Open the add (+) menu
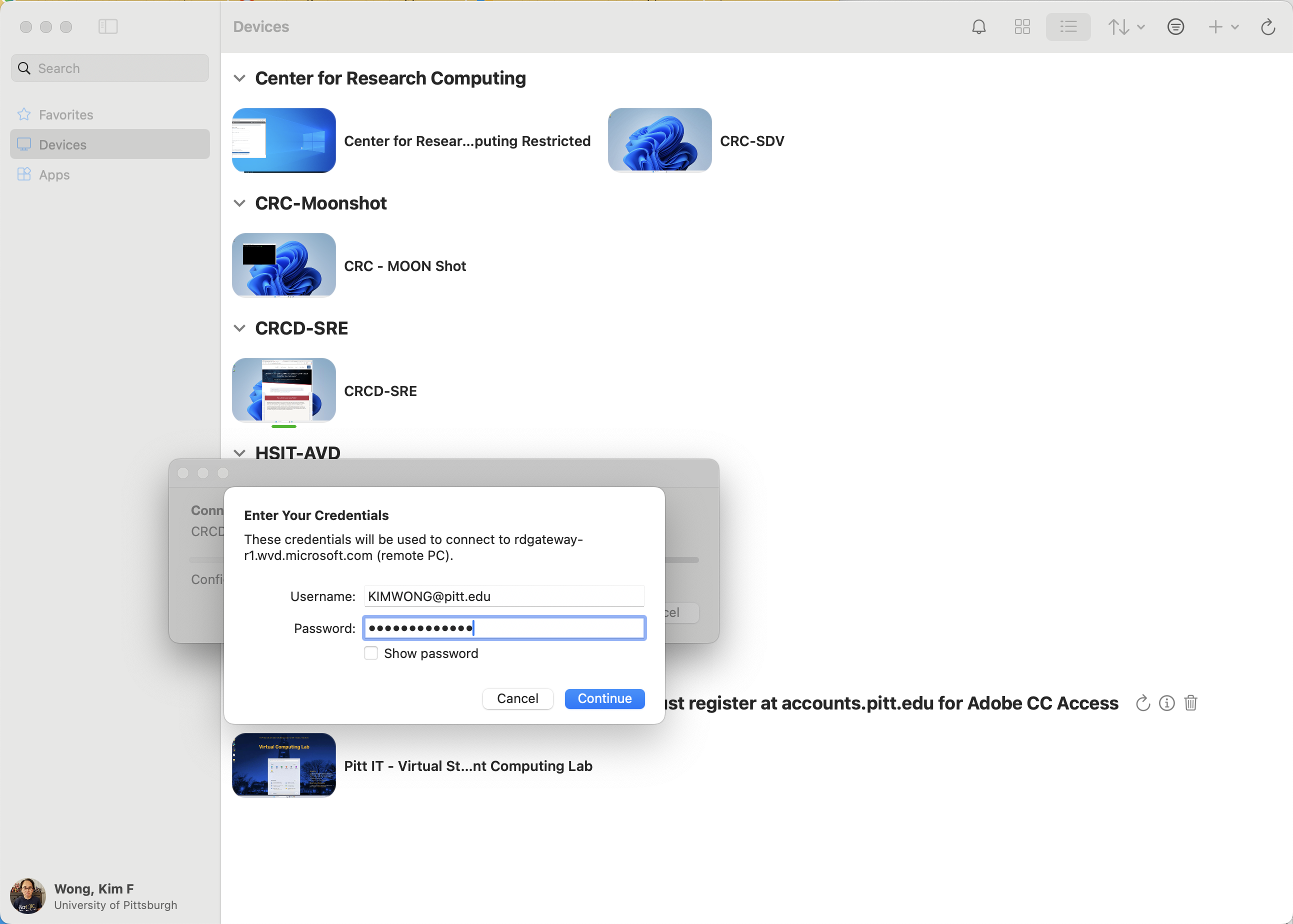1293x924 pixels. (x=1223, y=26)
